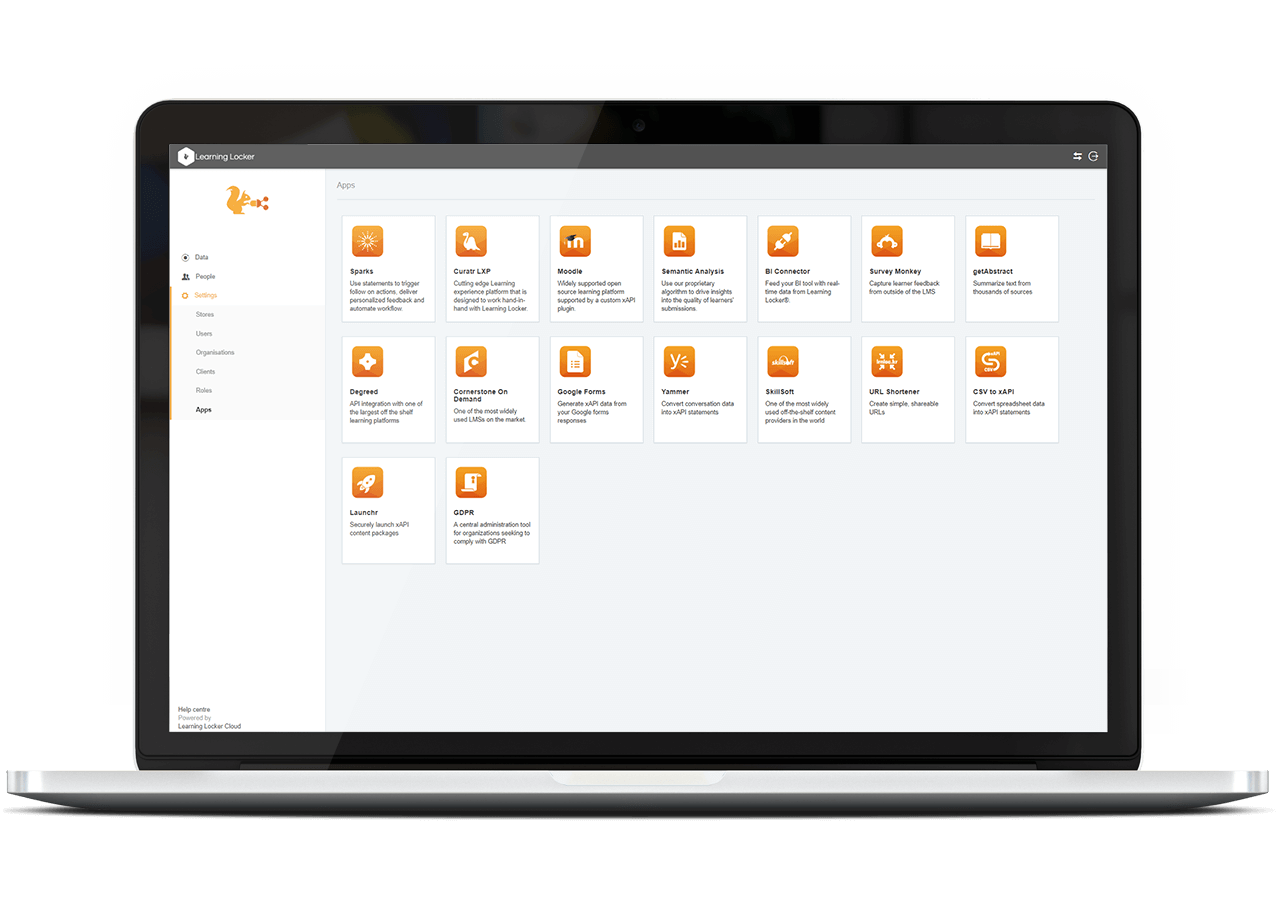The width and height of the screenshot is (1280, 900).
Task: Click the Moodle card title text
Action: [570, 271]
